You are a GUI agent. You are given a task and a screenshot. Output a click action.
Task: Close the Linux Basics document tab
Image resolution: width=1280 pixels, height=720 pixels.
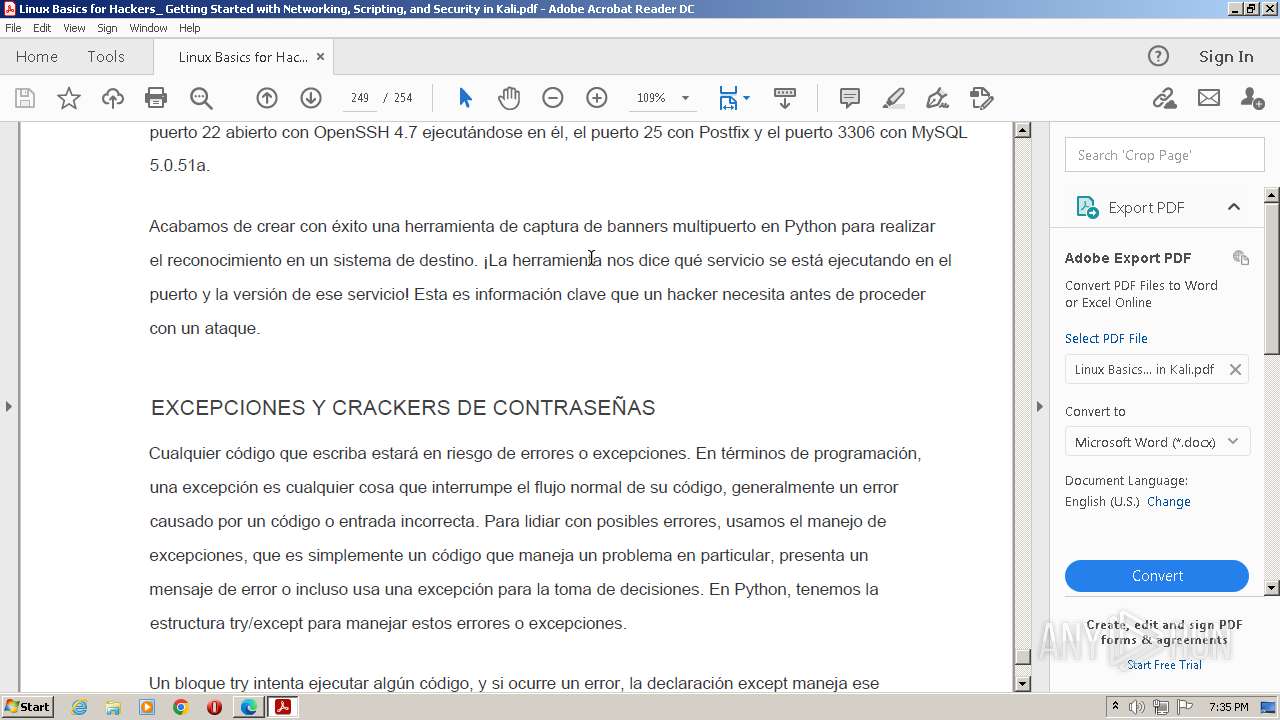(320, 57)
